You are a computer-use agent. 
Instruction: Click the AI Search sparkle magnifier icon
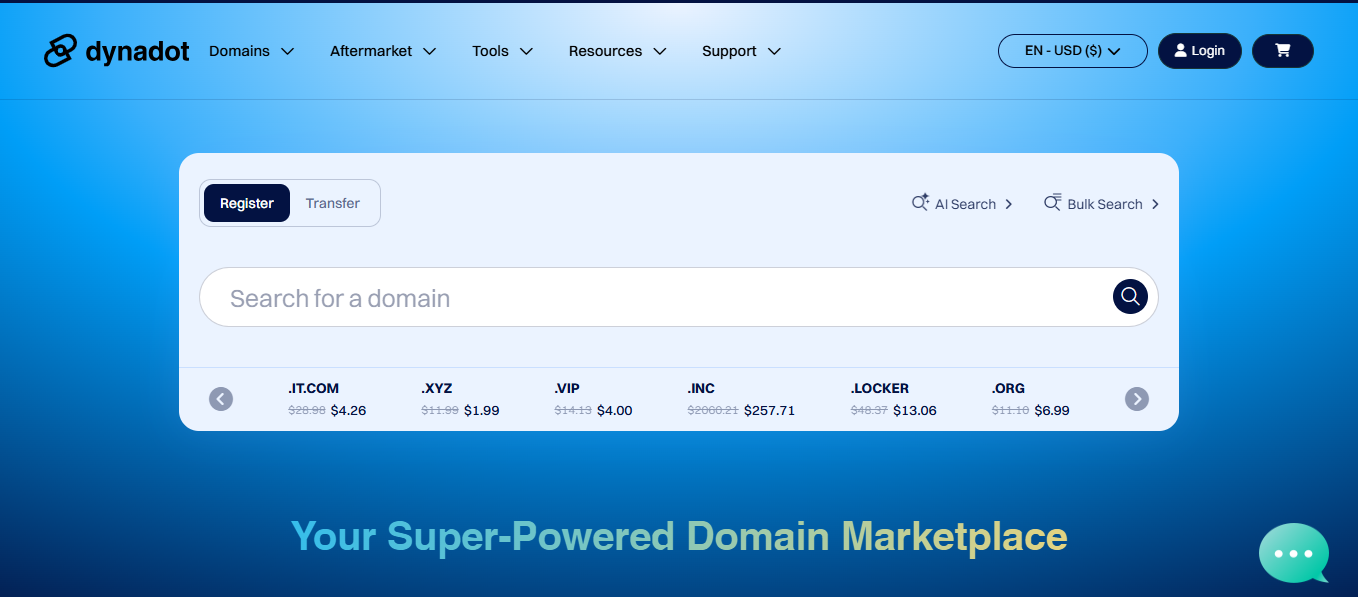click(x=920, y=203)
